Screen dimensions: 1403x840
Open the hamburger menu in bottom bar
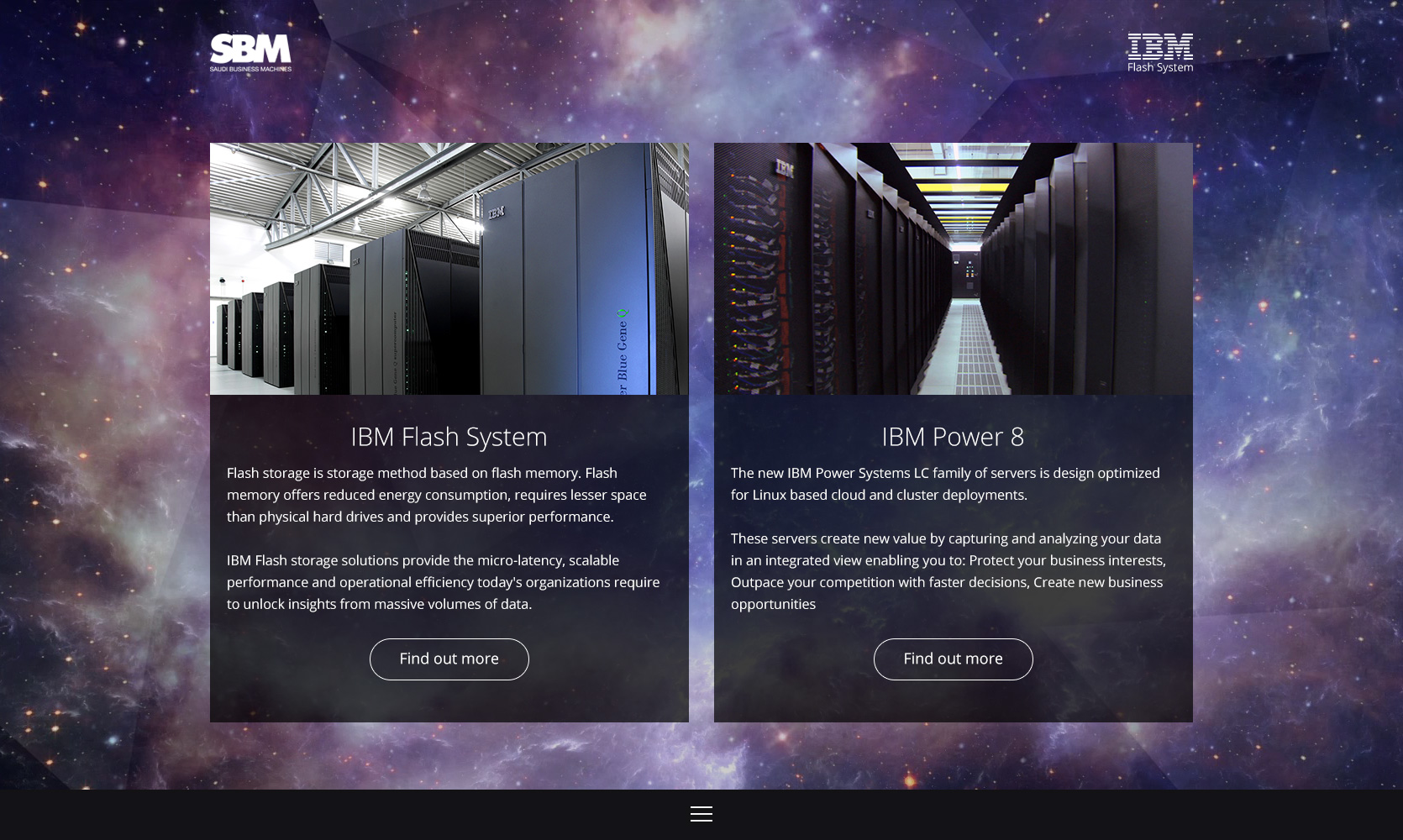[x=701, y=814]
